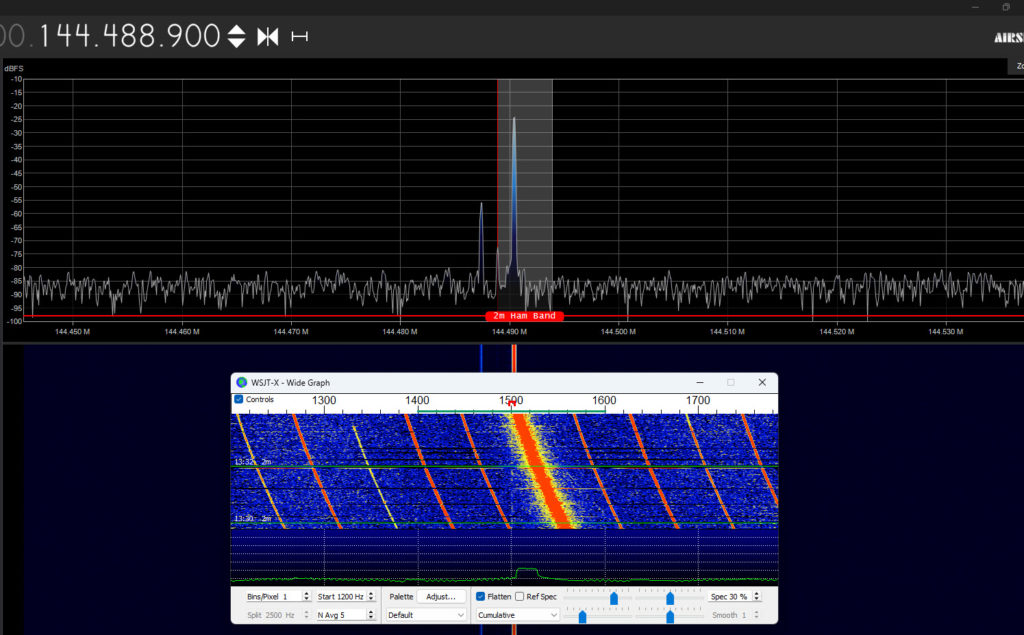1024x635 pixels.
Task: Close the WSJT-X Wide Graph window
Action: (762, 382)
